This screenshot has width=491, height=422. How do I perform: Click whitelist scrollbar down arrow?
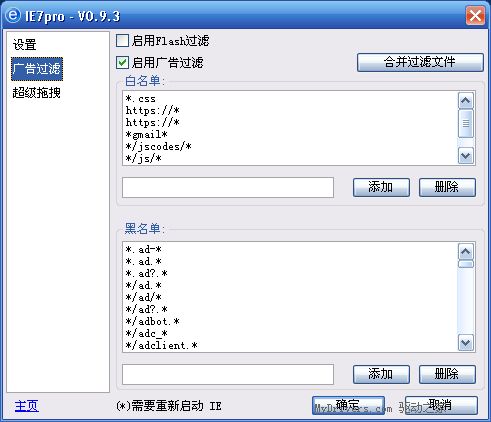tap(466, 155)
